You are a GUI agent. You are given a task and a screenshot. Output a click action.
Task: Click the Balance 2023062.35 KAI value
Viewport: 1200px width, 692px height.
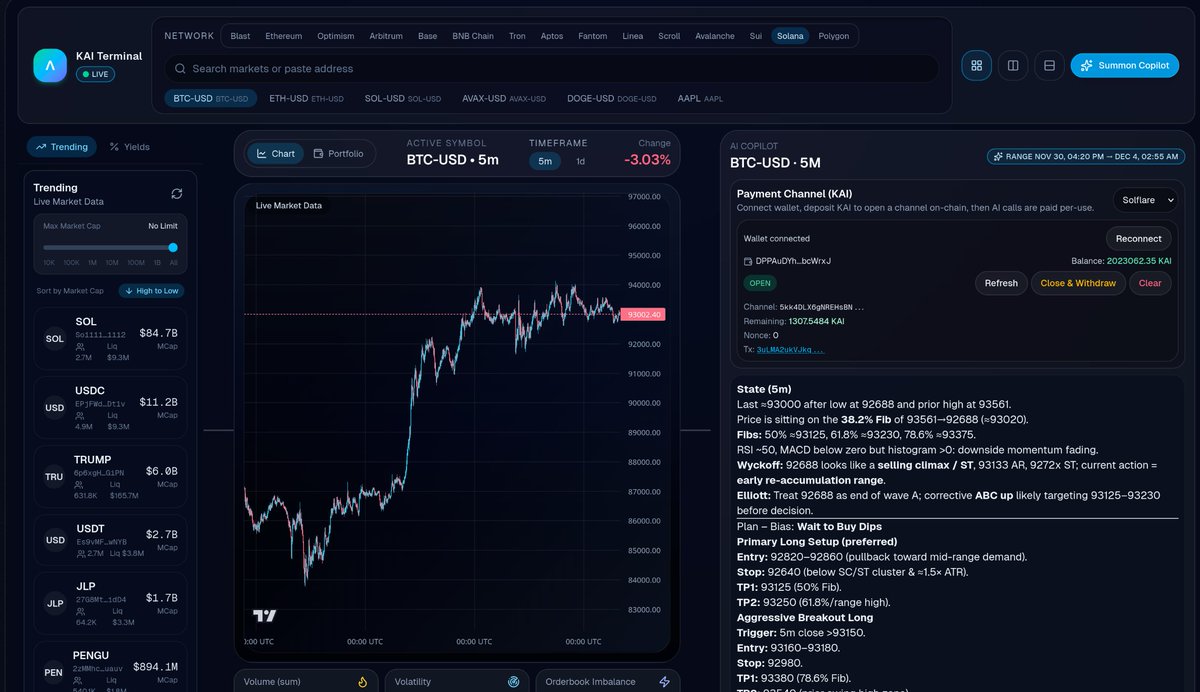point(1139,261)
